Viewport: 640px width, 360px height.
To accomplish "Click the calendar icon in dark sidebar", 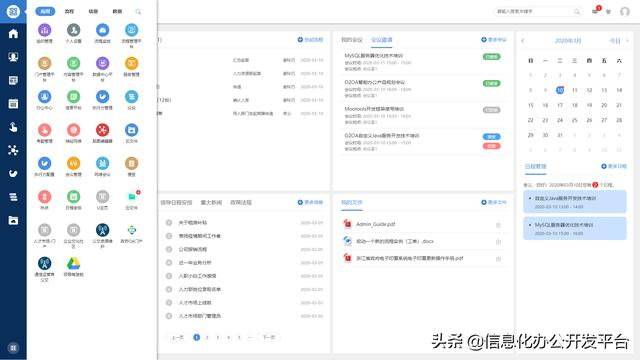I will (x=13, y=104).
